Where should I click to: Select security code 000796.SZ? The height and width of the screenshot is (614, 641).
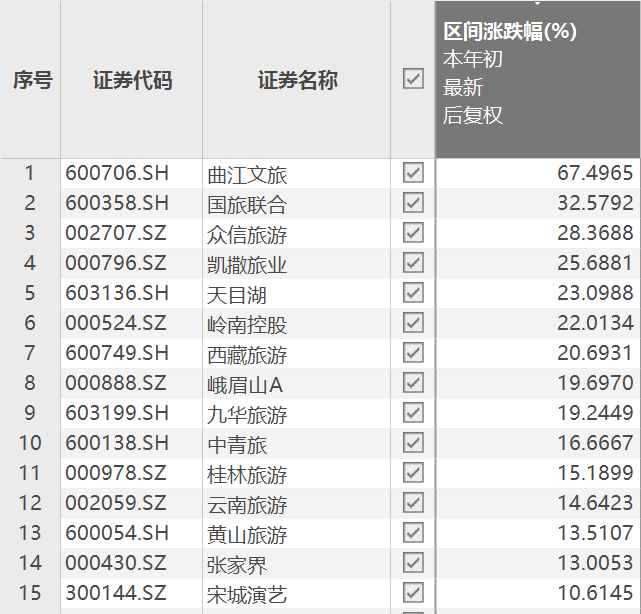tap(116, 263)
